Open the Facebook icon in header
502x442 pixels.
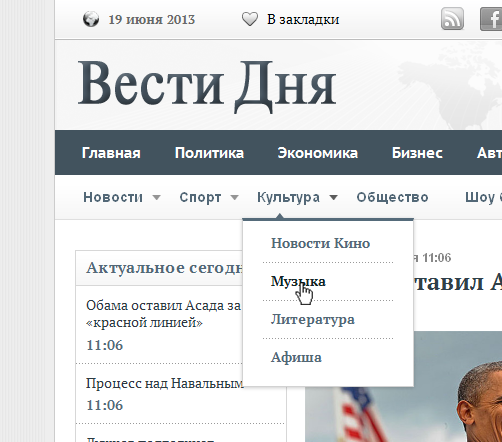pyautogui.click(x=491, y=19)
